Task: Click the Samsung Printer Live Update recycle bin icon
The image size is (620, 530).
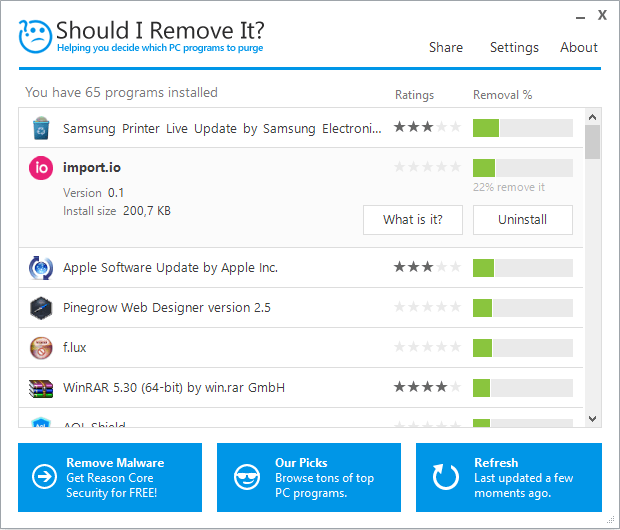Action: (41, 128)
